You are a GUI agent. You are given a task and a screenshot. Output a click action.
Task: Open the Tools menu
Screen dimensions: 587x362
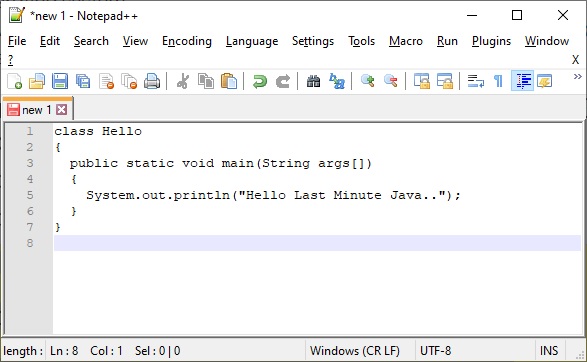click(361, 41)
